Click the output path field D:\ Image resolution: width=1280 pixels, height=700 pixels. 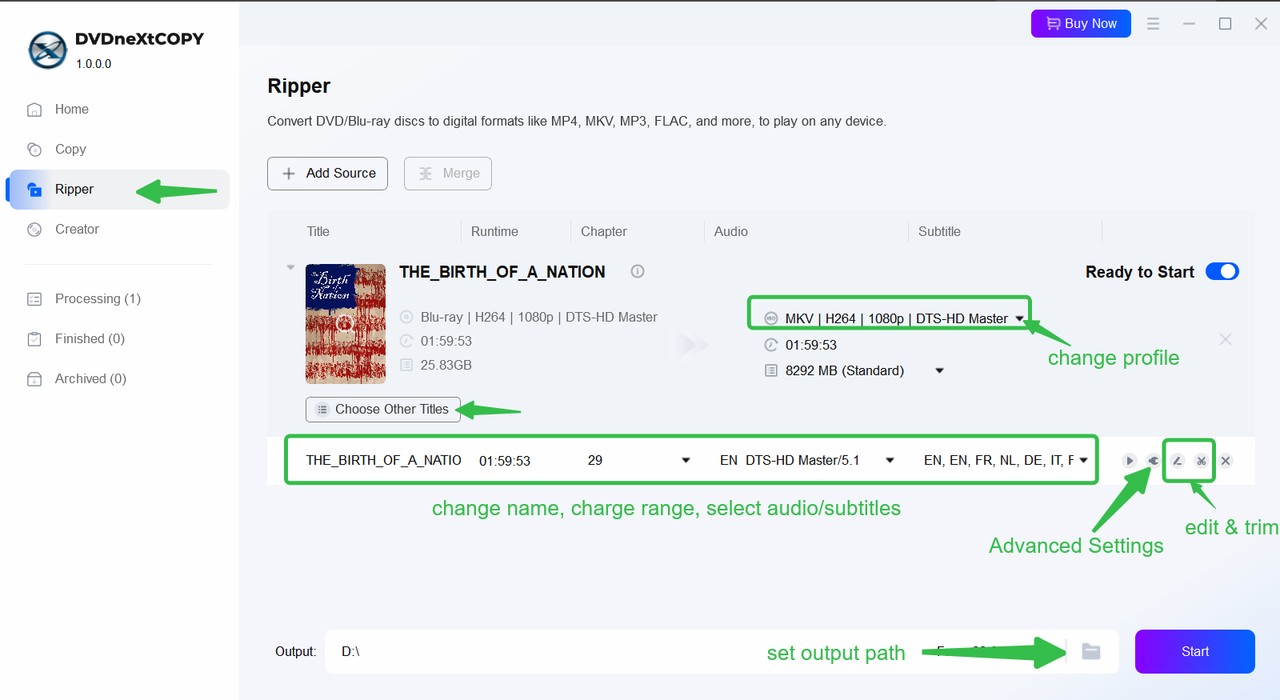tap(697, 651)
